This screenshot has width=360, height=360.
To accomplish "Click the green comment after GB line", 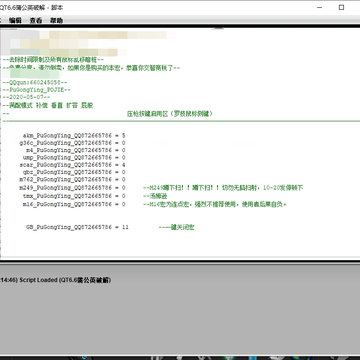I will 177,227.
